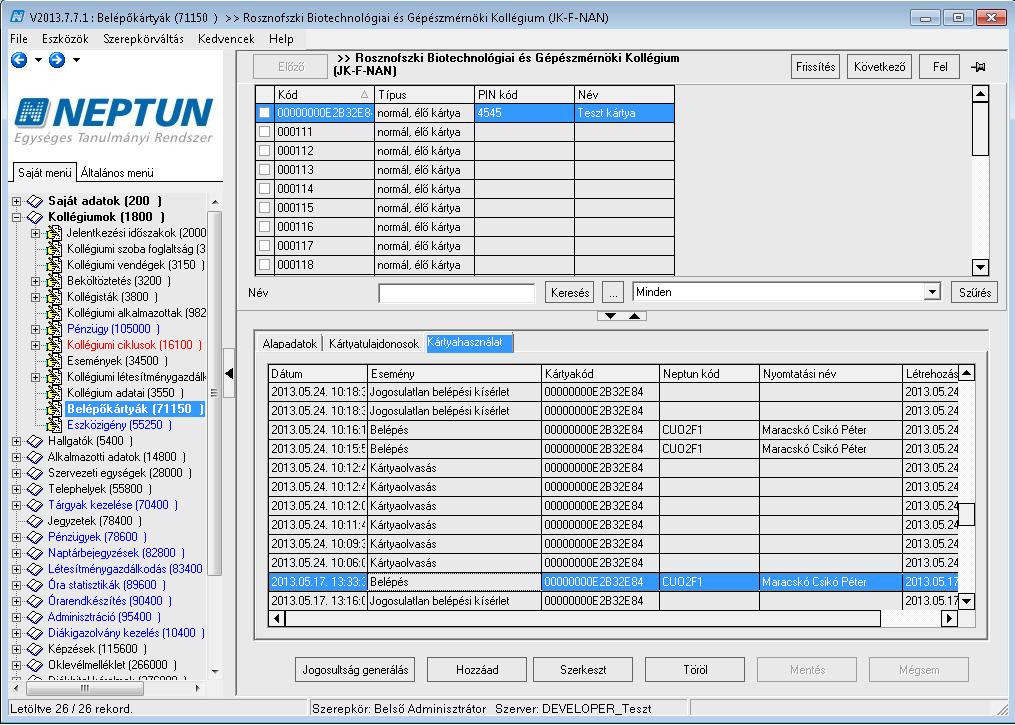Switch to the Kártyatulajdonosok tab

(x=374, y=344)
